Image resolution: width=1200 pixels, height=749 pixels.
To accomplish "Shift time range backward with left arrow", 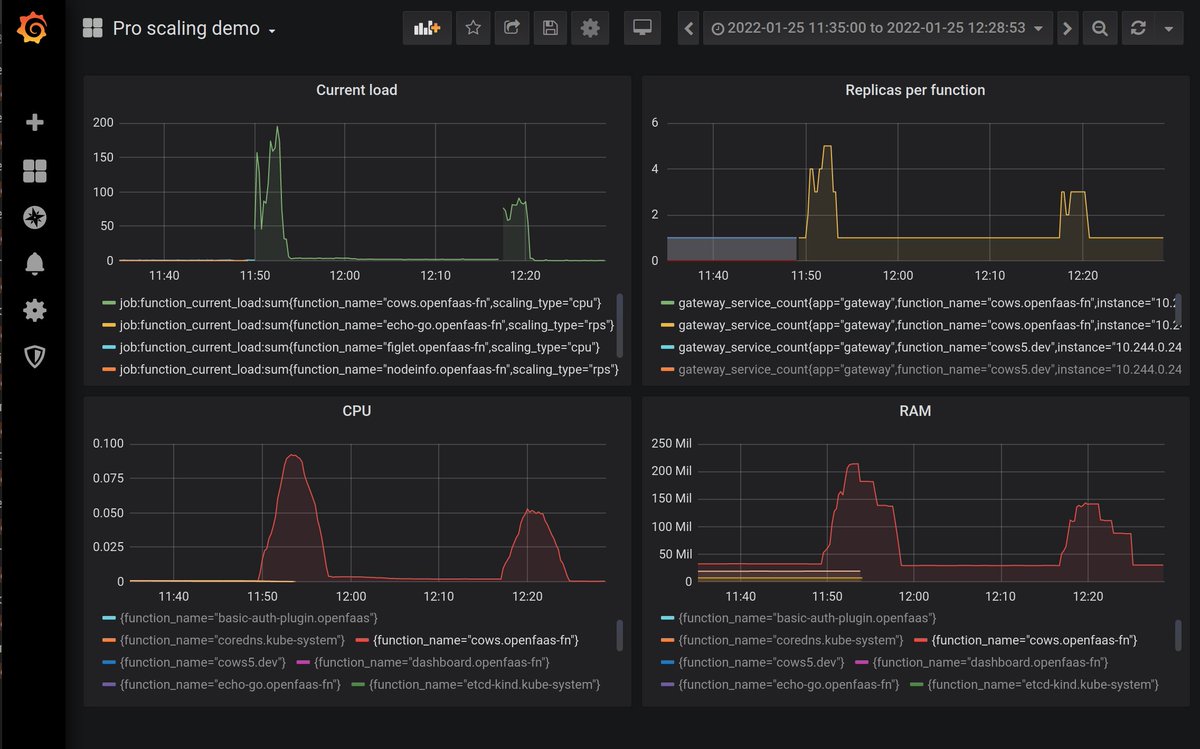I will click(688, 28).
